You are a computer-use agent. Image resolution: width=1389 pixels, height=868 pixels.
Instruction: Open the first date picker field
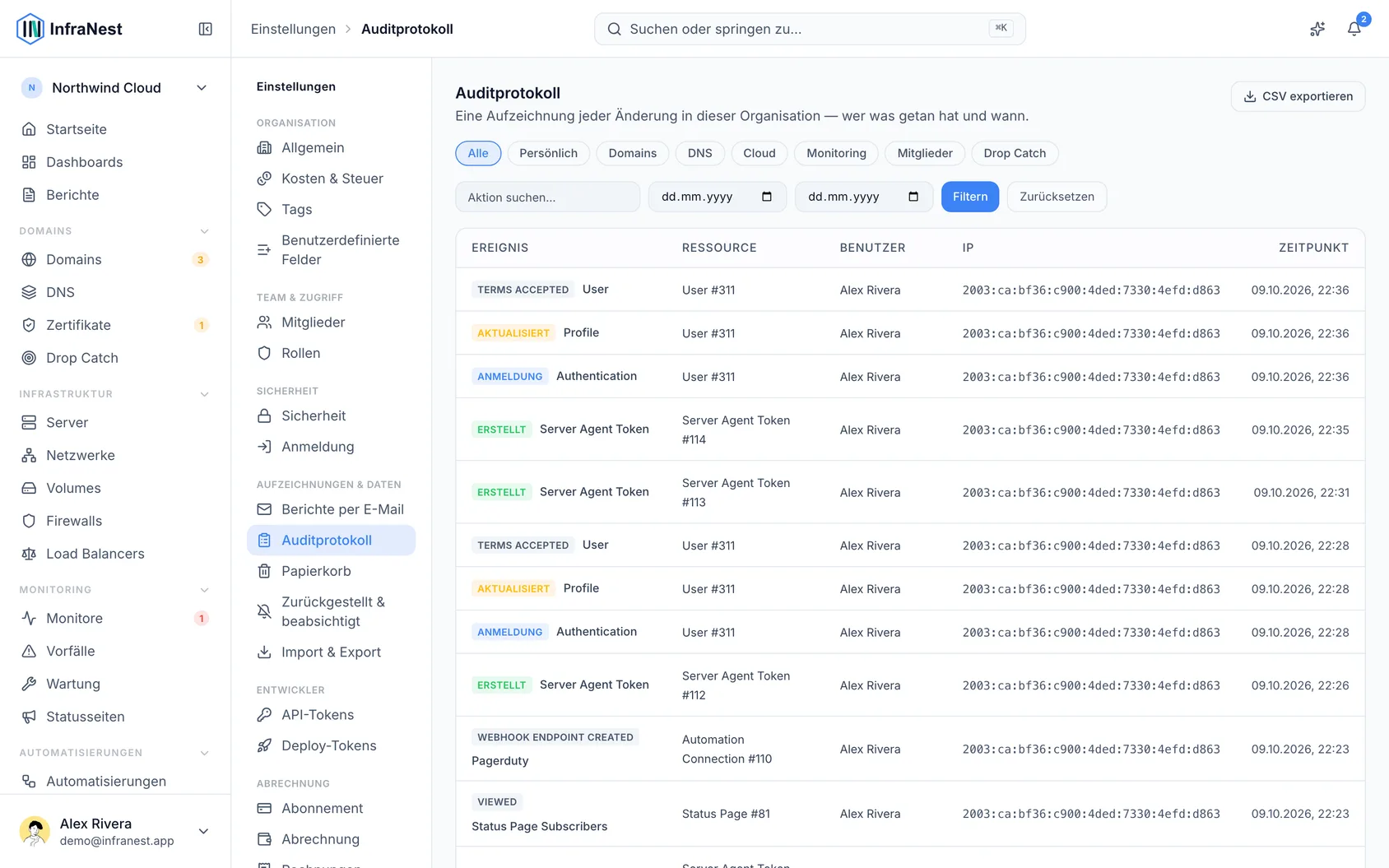click(717, 197)
